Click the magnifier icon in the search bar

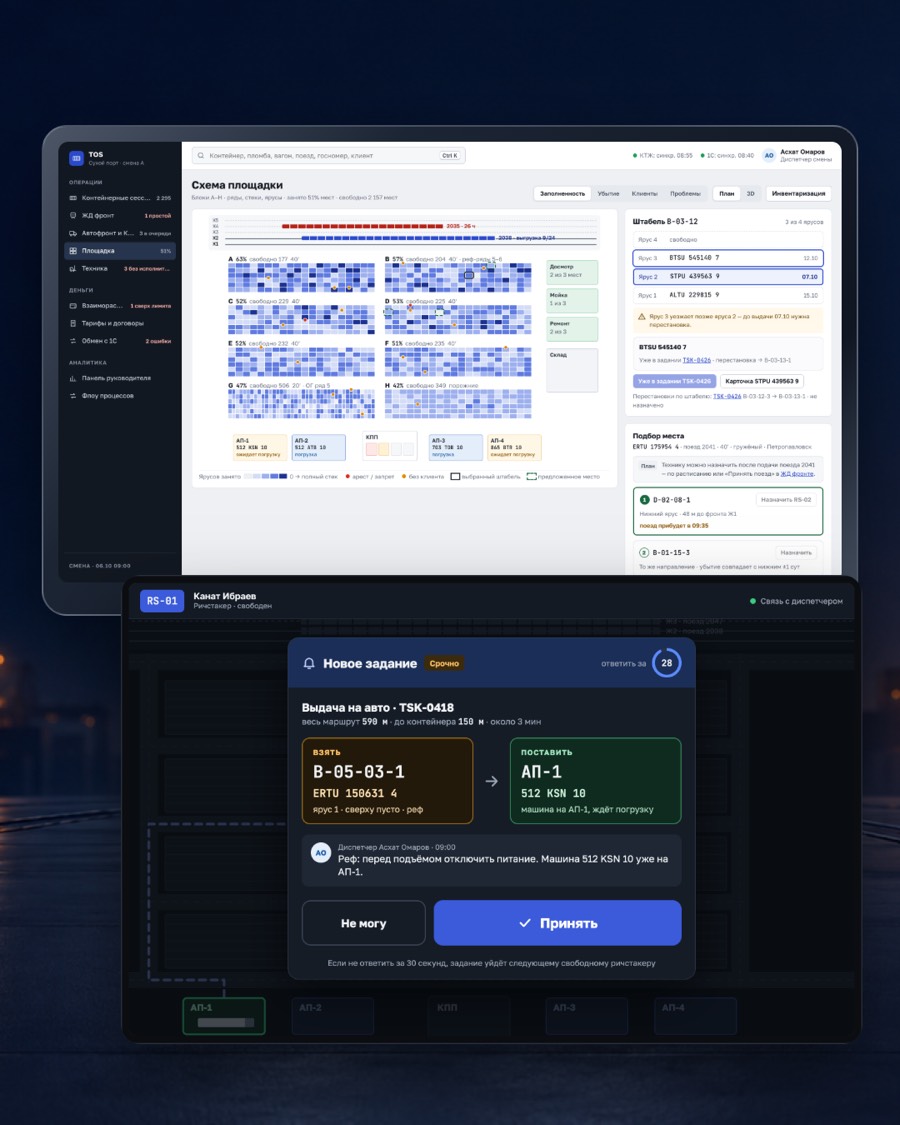pos(201,155)
